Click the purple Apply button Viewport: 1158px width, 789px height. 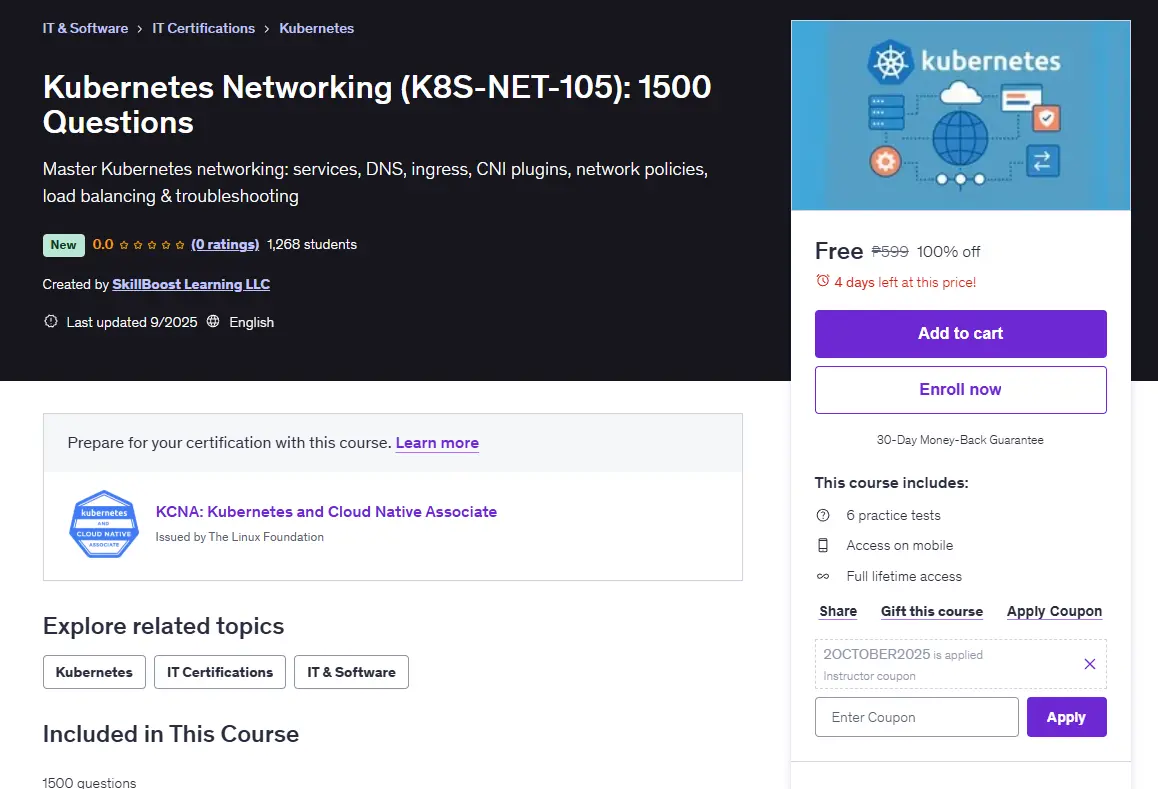click(x=1066, y=717)
